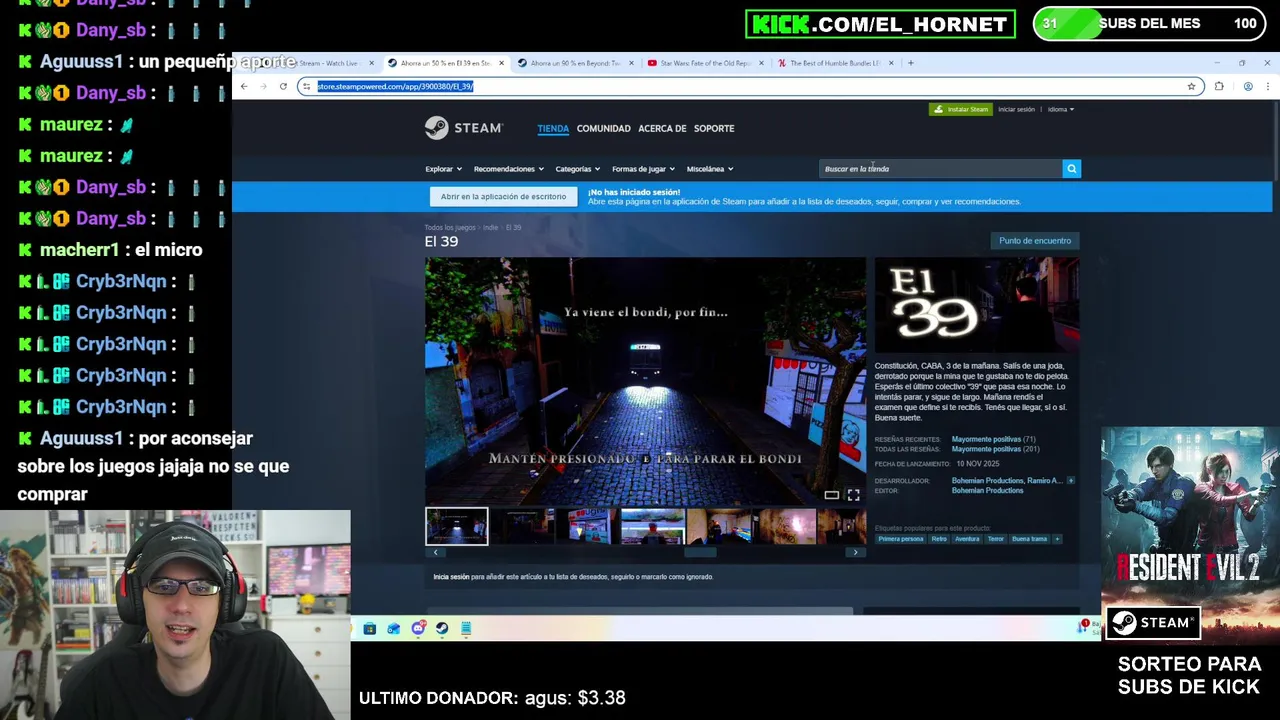Expand the Miscelánea dropdown
The image size is (1280, 720).
(710, 169)
